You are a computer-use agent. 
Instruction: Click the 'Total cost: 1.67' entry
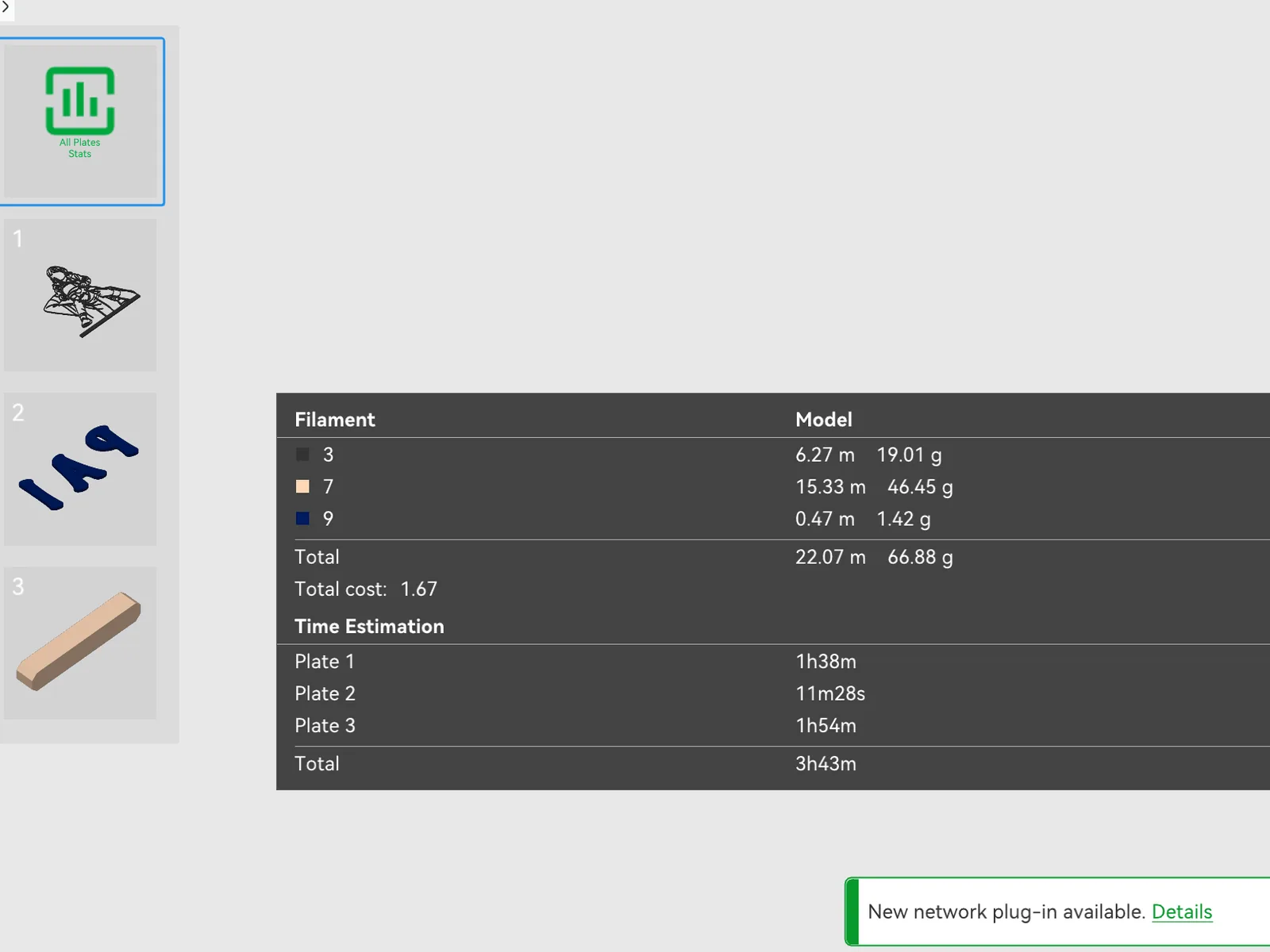tap(366, 589)
